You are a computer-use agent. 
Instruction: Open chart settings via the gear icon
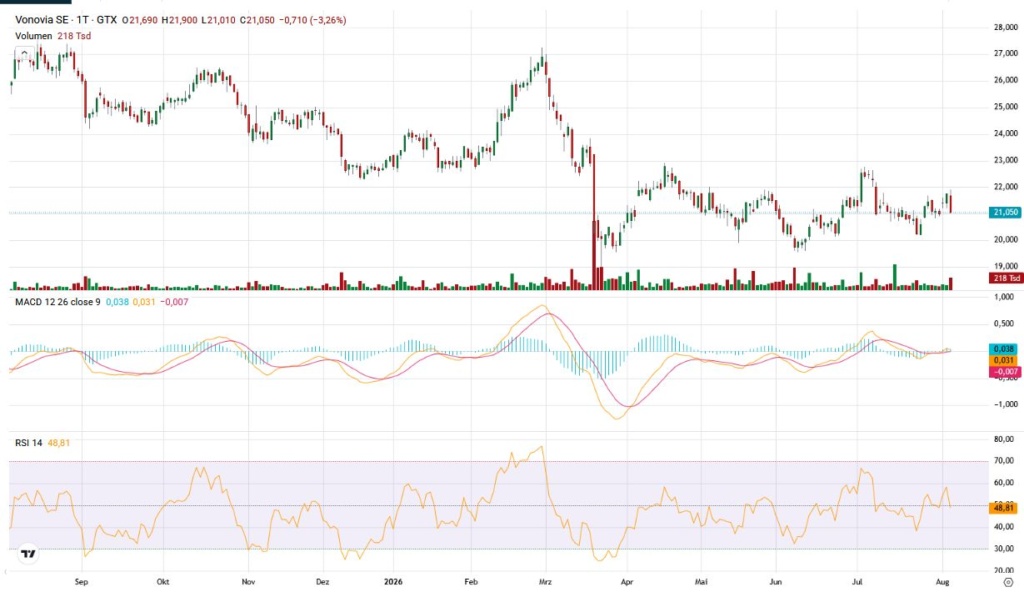(1008, 582)
